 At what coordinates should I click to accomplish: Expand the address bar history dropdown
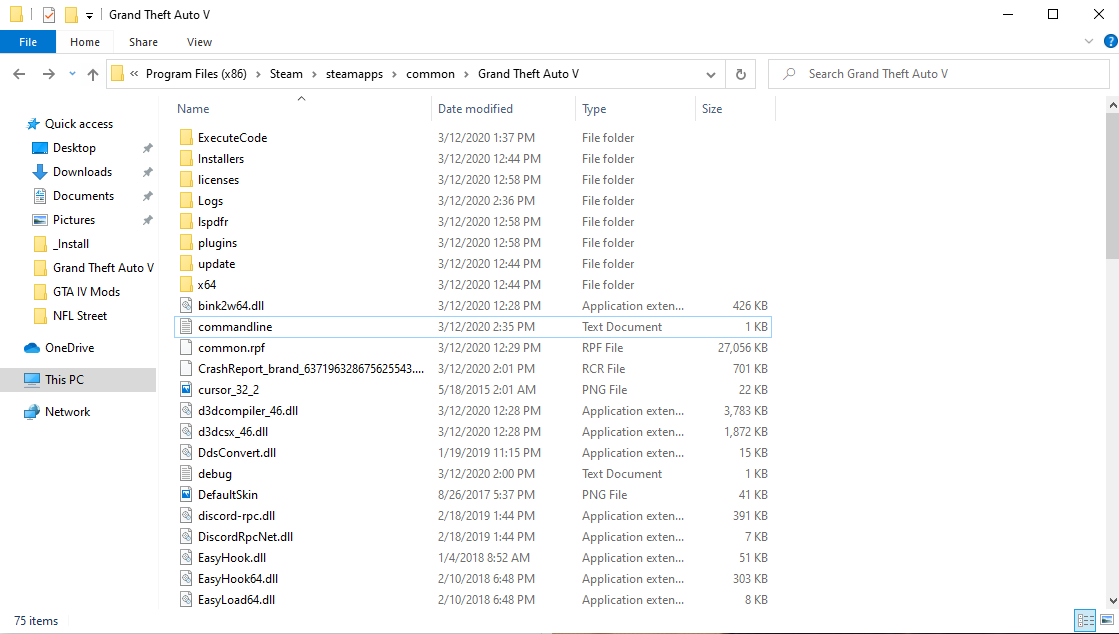pyautogui.click(x=711, y=74)
